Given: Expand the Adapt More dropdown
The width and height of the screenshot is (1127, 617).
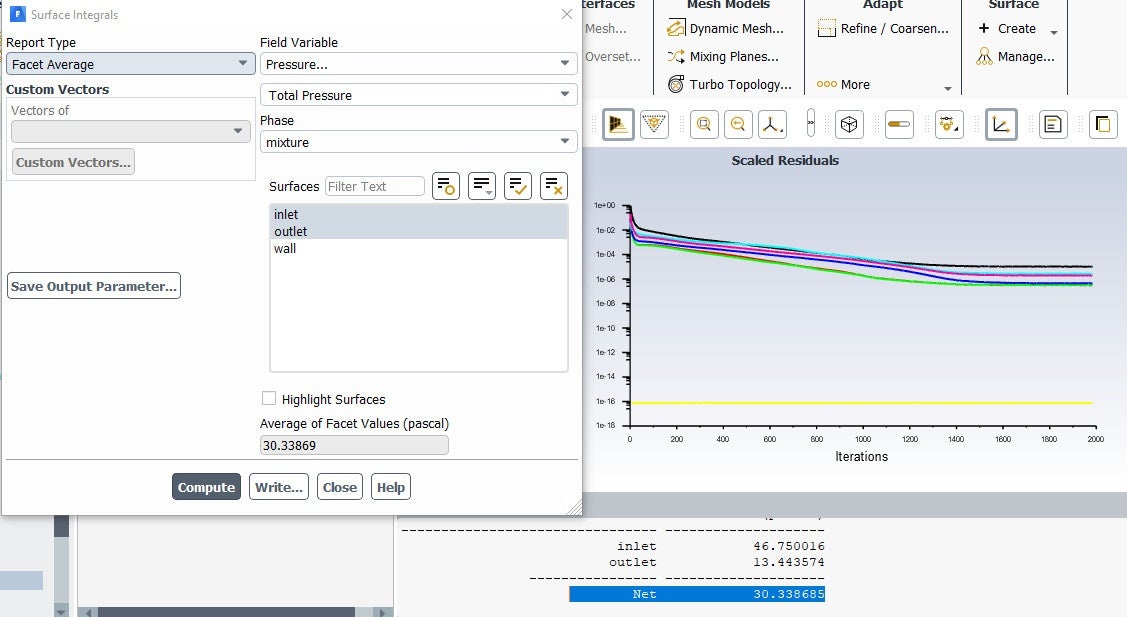Looking at the screenshot, I should 947,88.
